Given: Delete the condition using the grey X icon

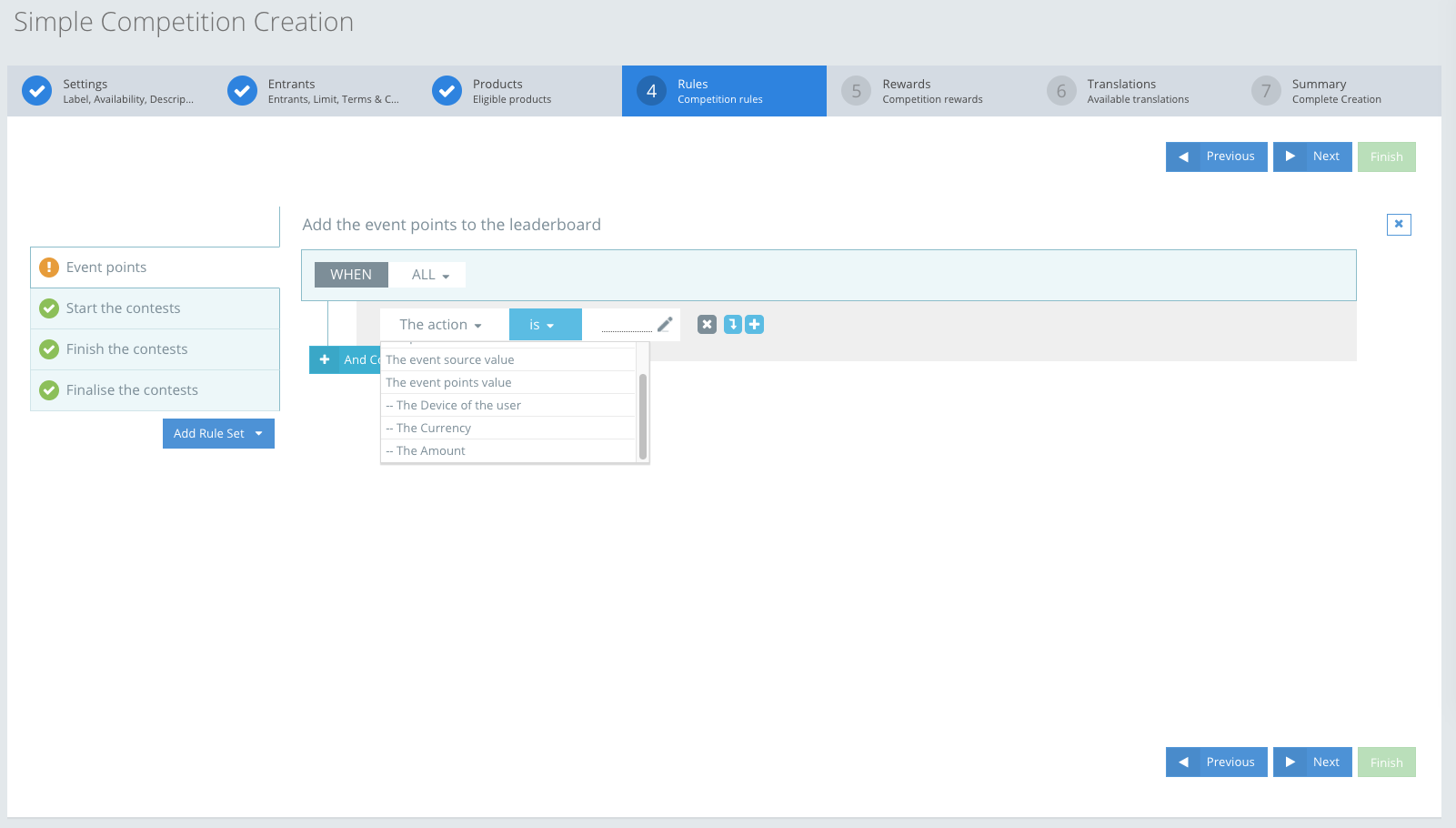Looking at the screenshot, I should (x=707, y=324).
